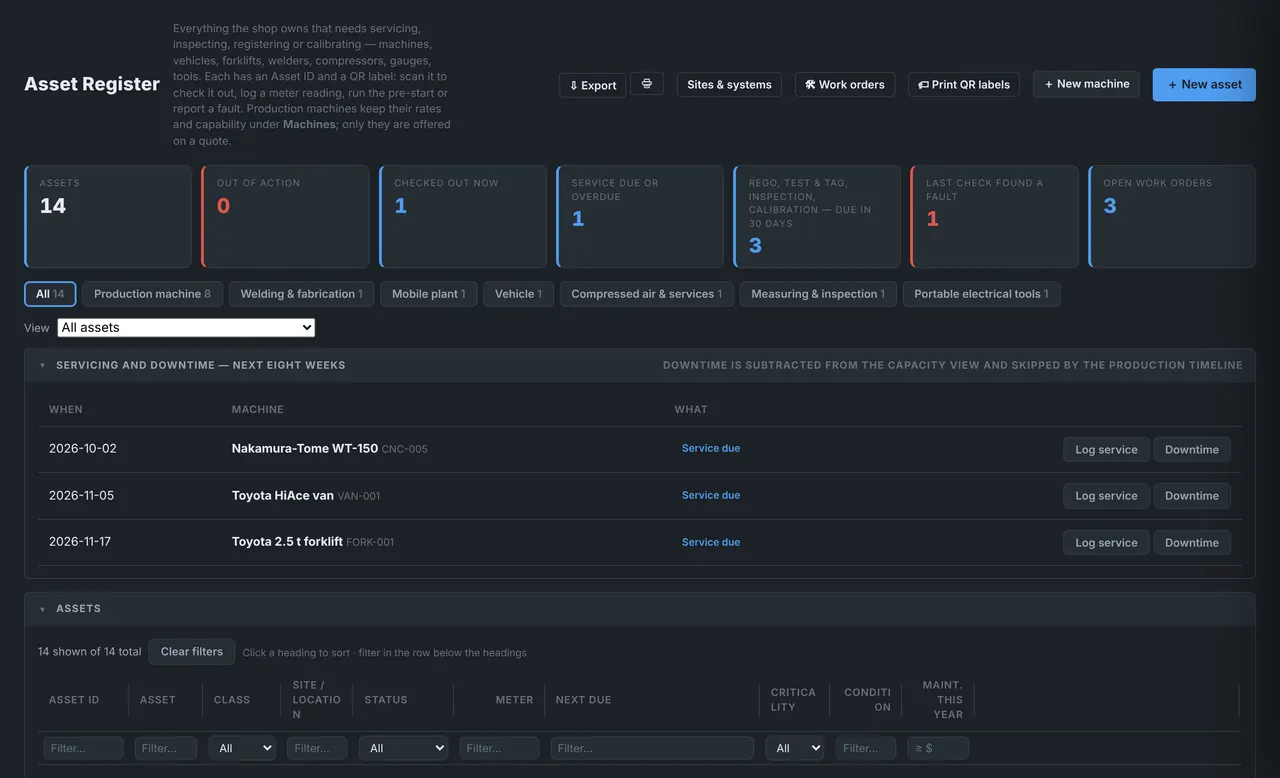Screen dimensions: 1280x778
Task: Add a New machine
Action: click(1086, 84)
